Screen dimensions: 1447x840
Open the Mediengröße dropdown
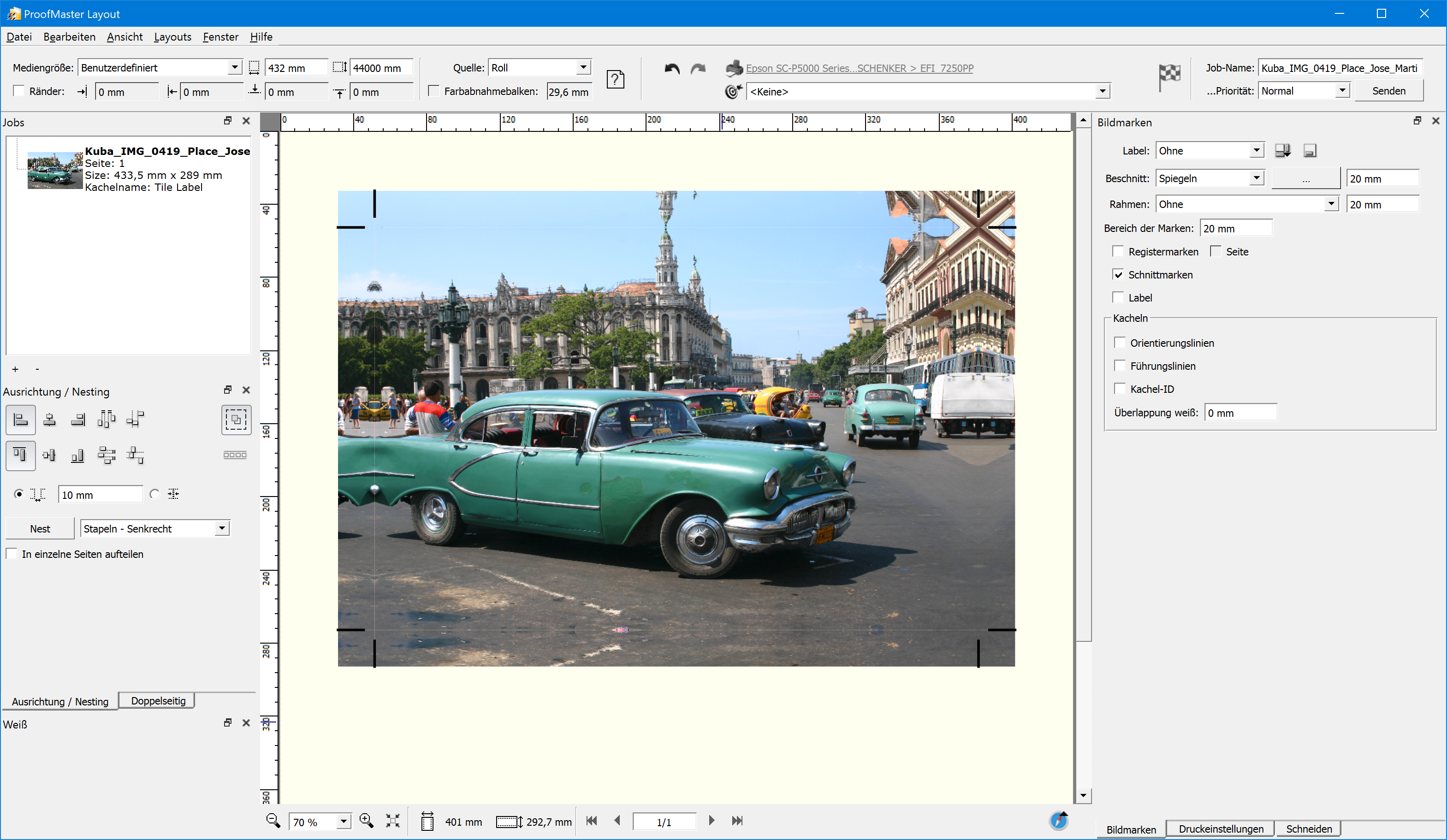point(234,68)
